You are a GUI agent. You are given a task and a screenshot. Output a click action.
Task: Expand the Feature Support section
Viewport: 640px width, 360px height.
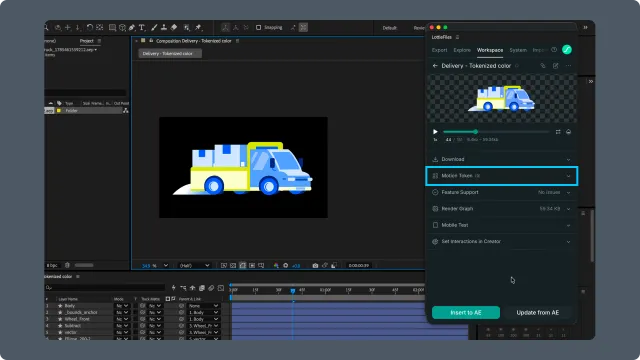(502, 192)
